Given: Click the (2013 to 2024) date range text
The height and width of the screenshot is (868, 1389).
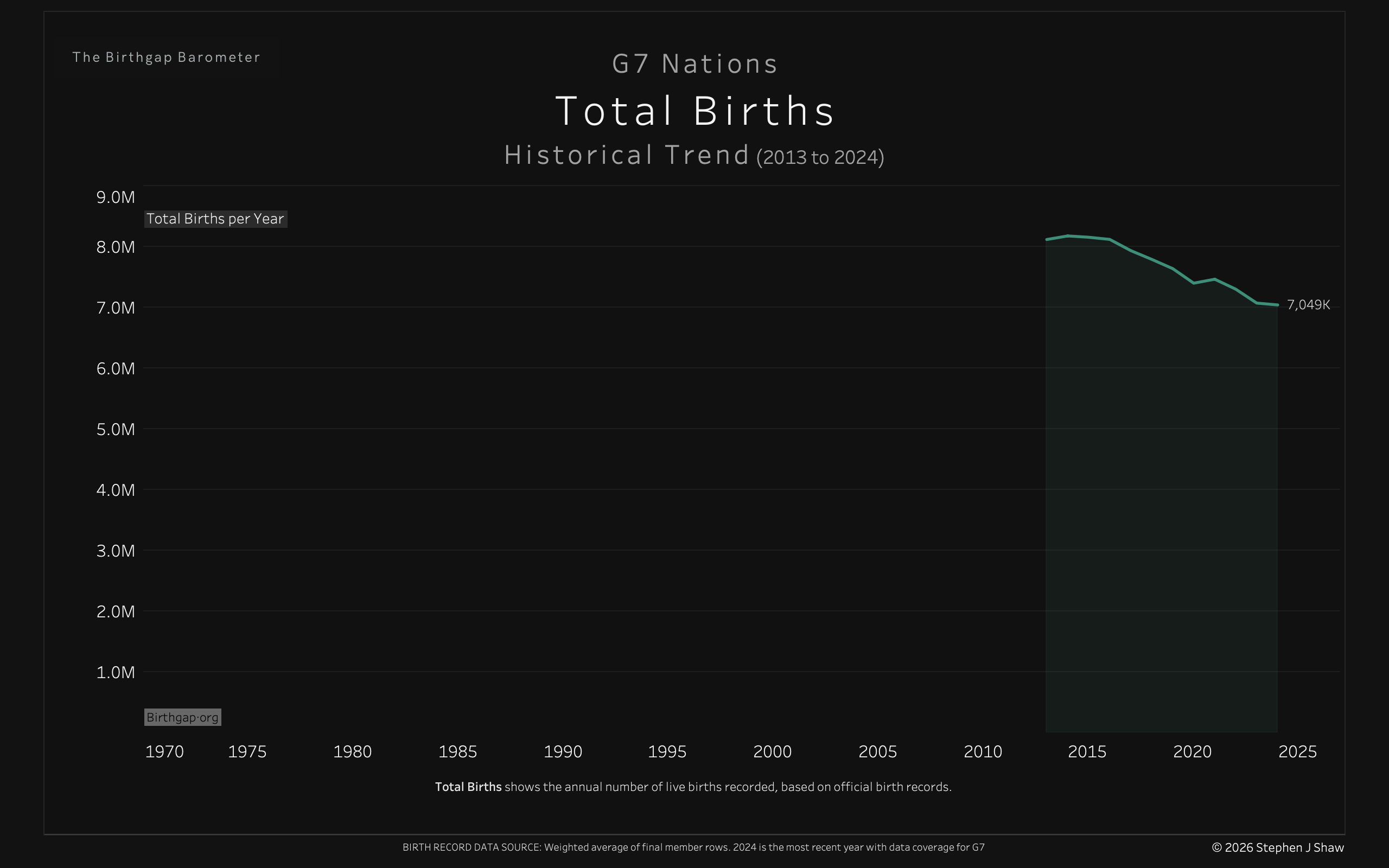Looking at the screenshot, I should (x=820, y=157).
